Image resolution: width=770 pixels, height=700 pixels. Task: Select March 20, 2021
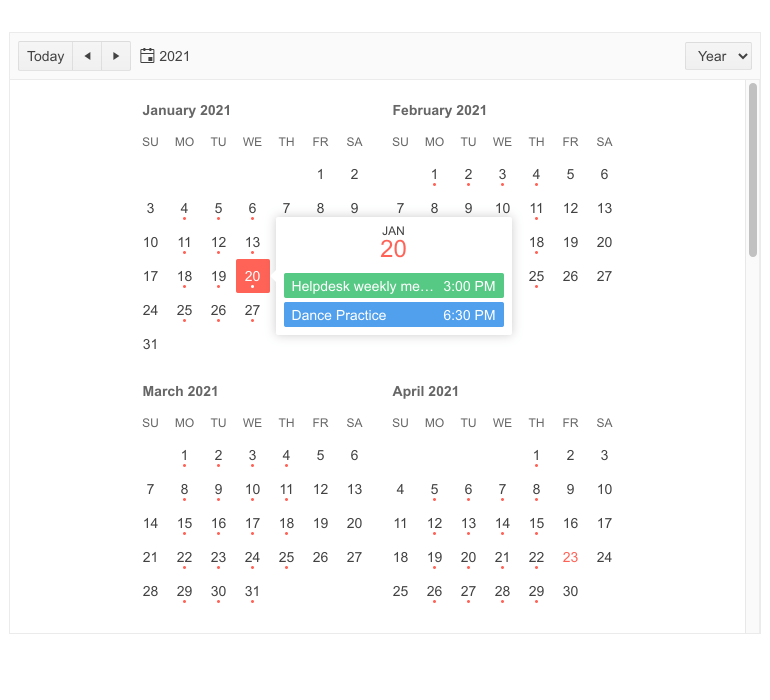(x=355, y=523)
